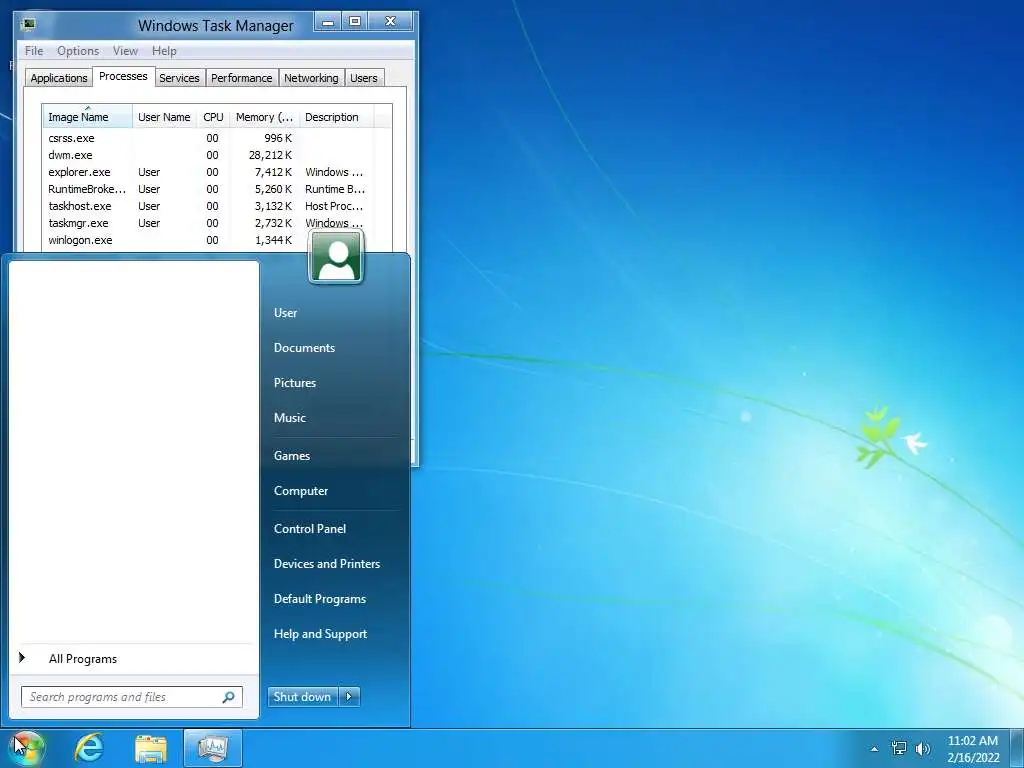Open Default Programs link
This screenshot has width=1024, height=768.
(320, 599)
